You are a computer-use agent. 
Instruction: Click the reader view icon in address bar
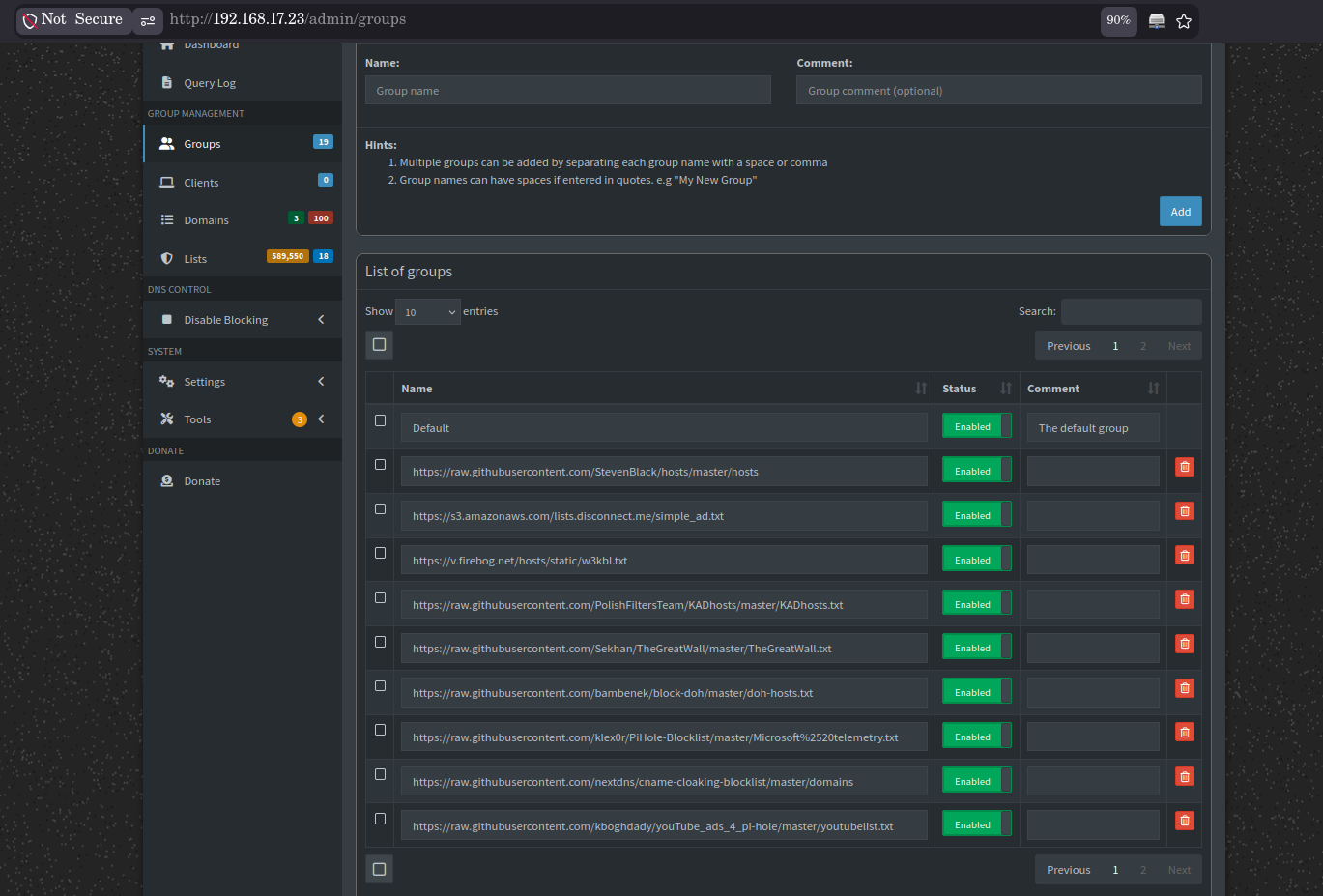point(1156,21)
